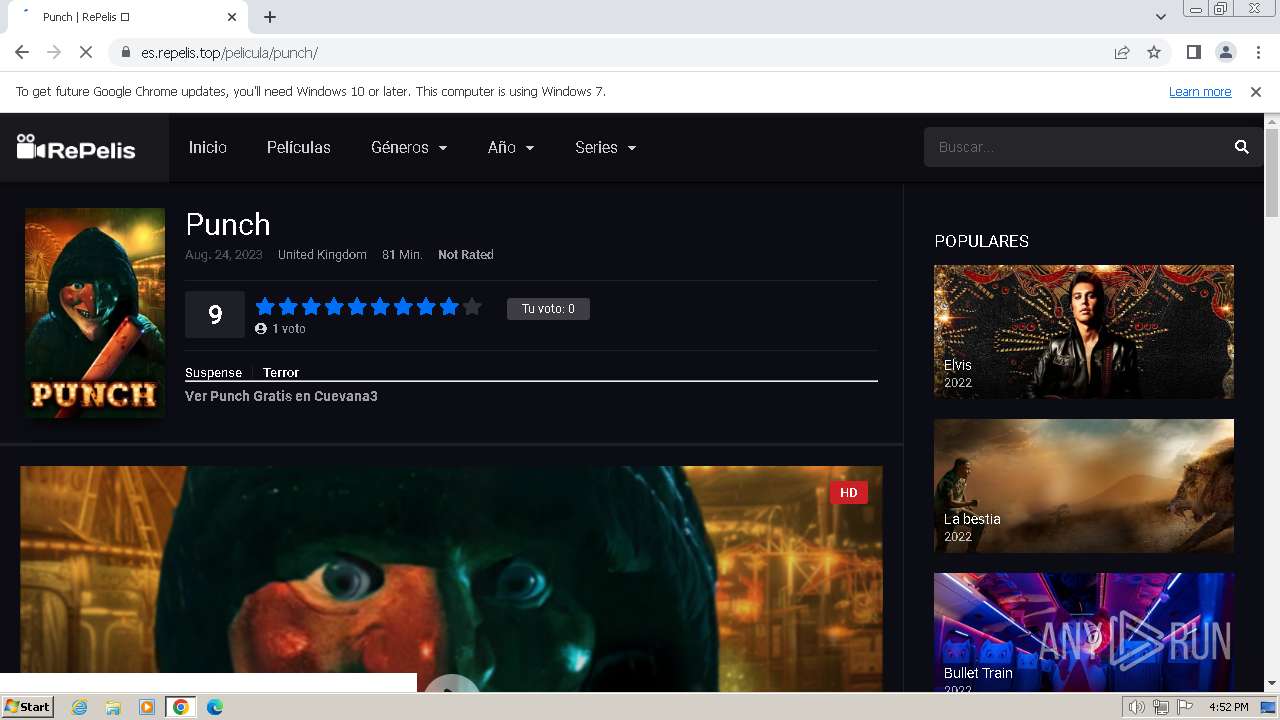
Task: Dismiss the Chrome update notice
Action: [x=1256, y=91]
